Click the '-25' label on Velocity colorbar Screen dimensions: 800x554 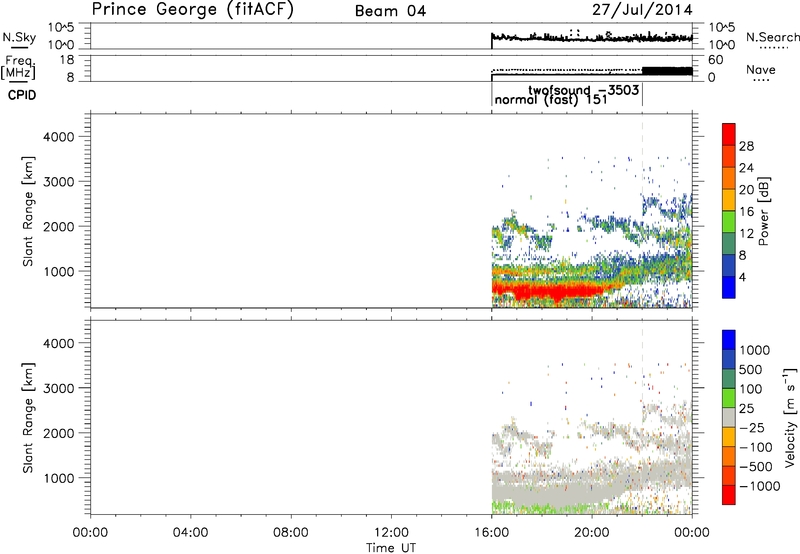[x=752, y=428]
